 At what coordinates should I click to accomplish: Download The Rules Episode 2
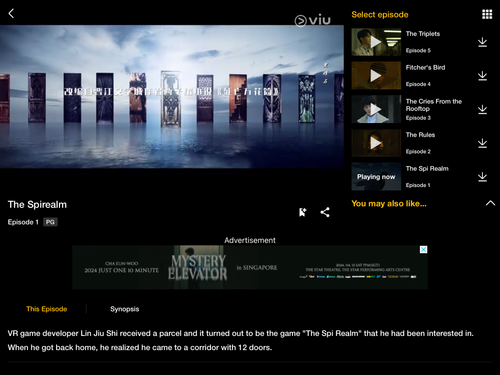click(x=482, y=143)
